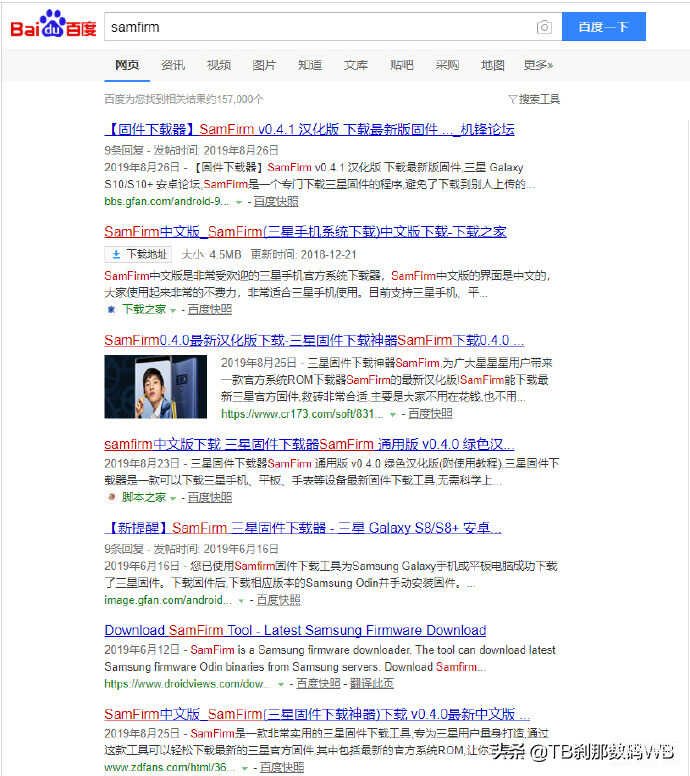Click result count text 约157,000个
Viewport: 690px width, 776px height.
(x=184, y=99)
